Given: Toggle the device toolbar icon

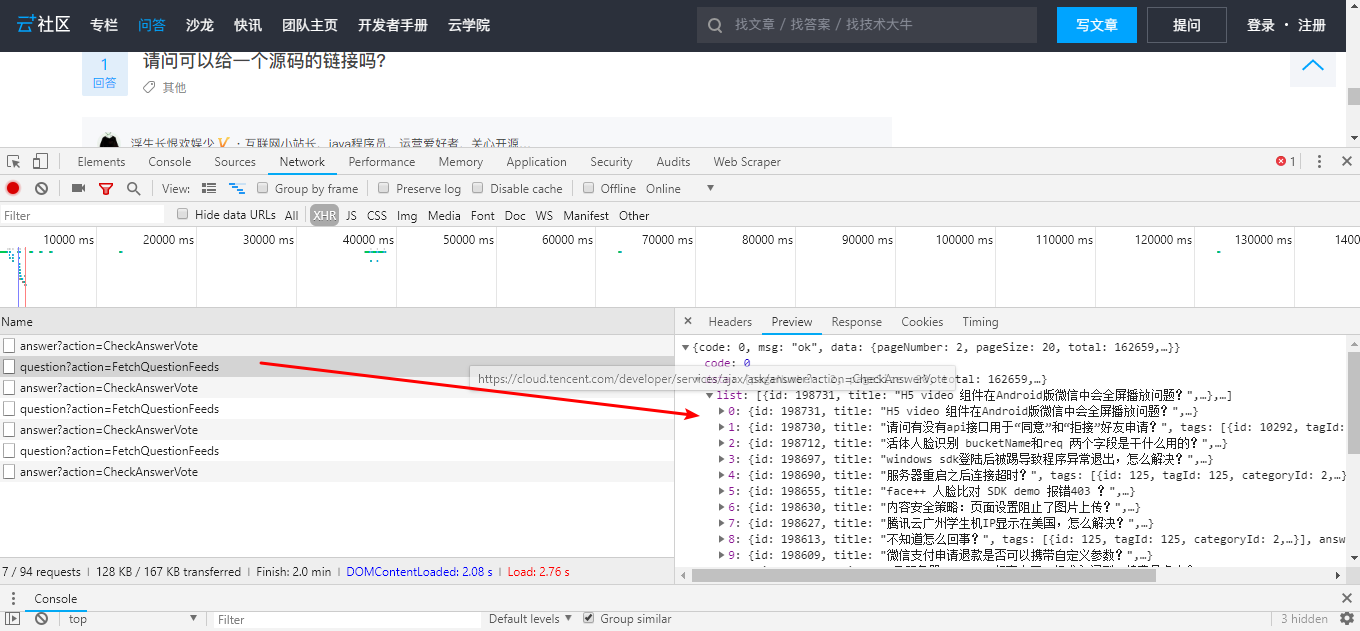Looking at the screenshot, I should click(x=40, y=162).
